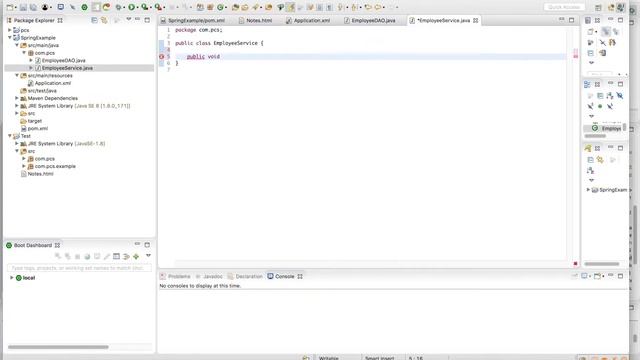The height and width of the screenshot is (360, 640).
Task: Select EmployeeService.java in Package Explorer
Action: click(x=67, y=68)
